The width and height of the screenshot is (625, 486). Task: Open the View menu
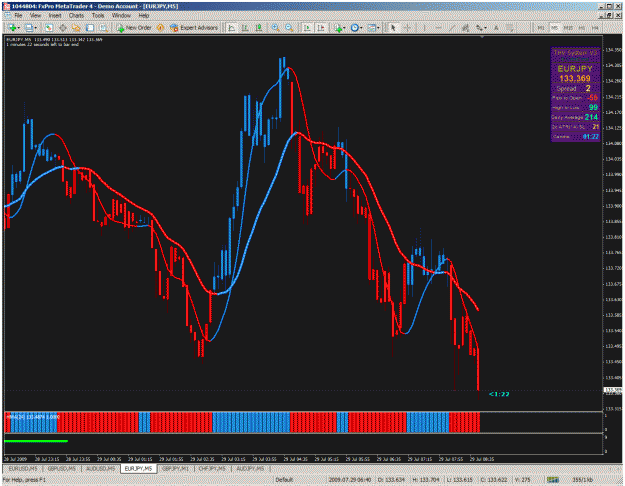(x=35, y=16)
